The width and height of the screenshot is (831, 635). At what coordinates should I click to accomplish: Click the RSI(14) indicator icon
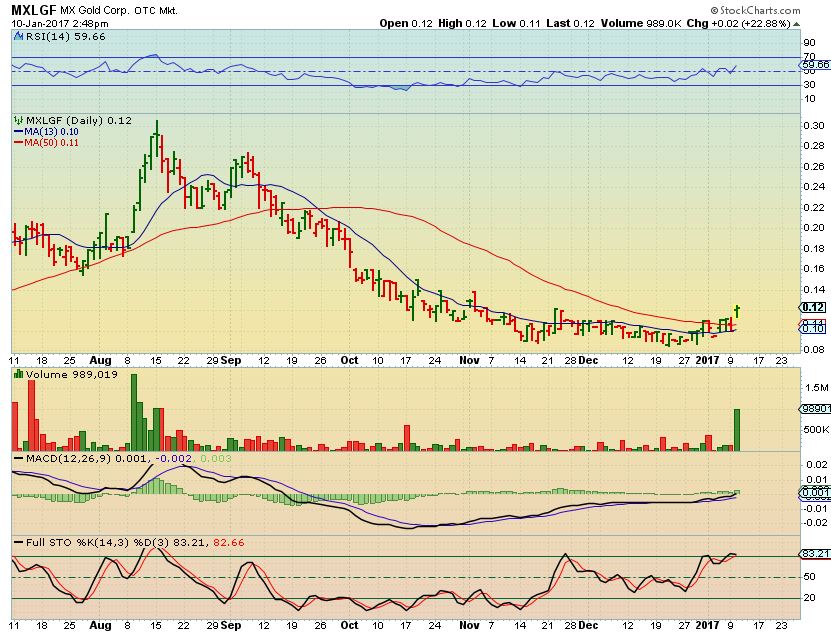coord(15,35)
